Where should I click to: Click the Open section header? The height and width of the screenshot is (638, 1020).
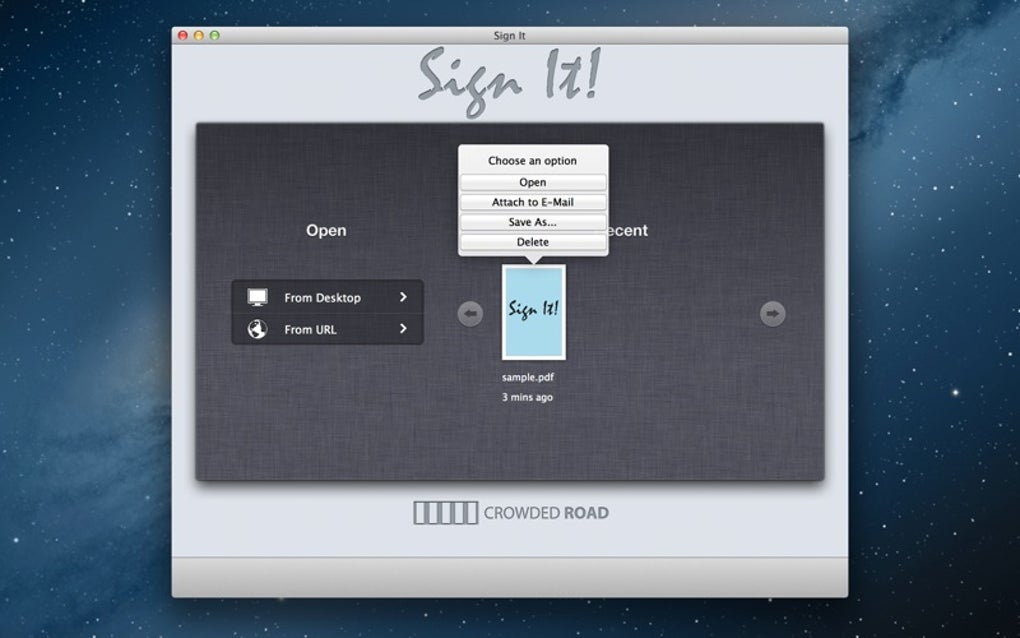pyautogui.click(x=327, y=230)
